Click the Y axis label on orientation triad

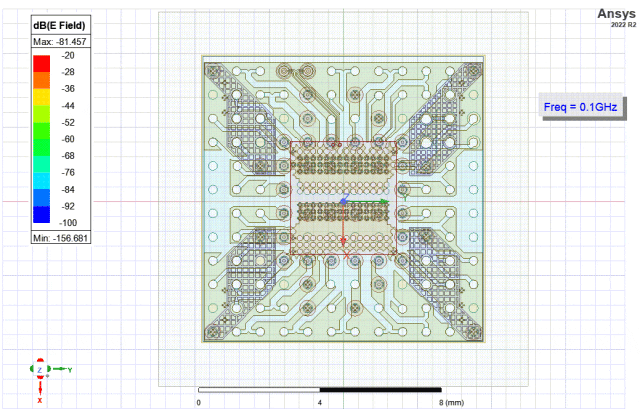pos(70,370)
